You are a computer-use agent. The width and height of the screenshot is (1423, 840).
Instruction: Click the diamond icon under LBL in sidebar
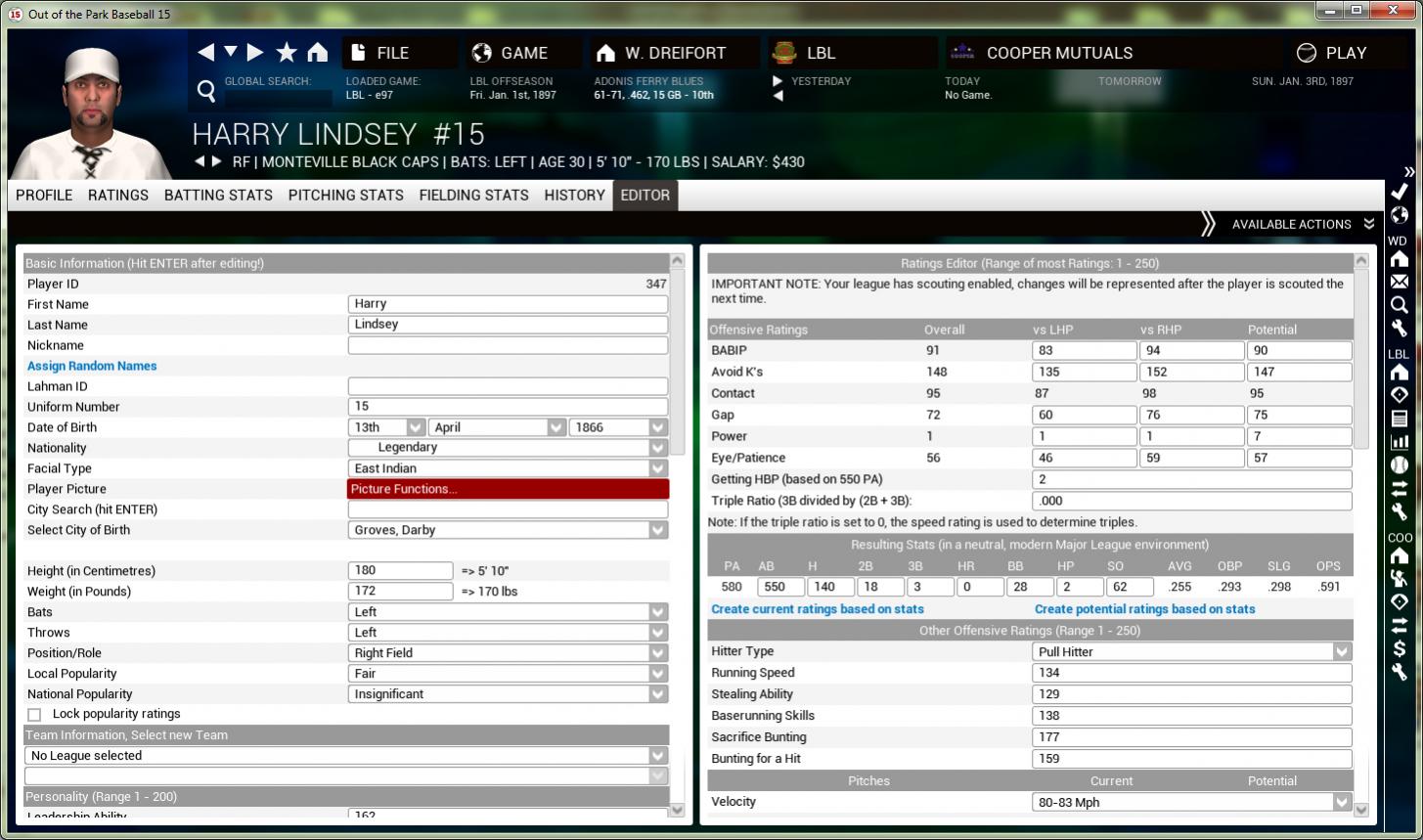click(1400, 394)
